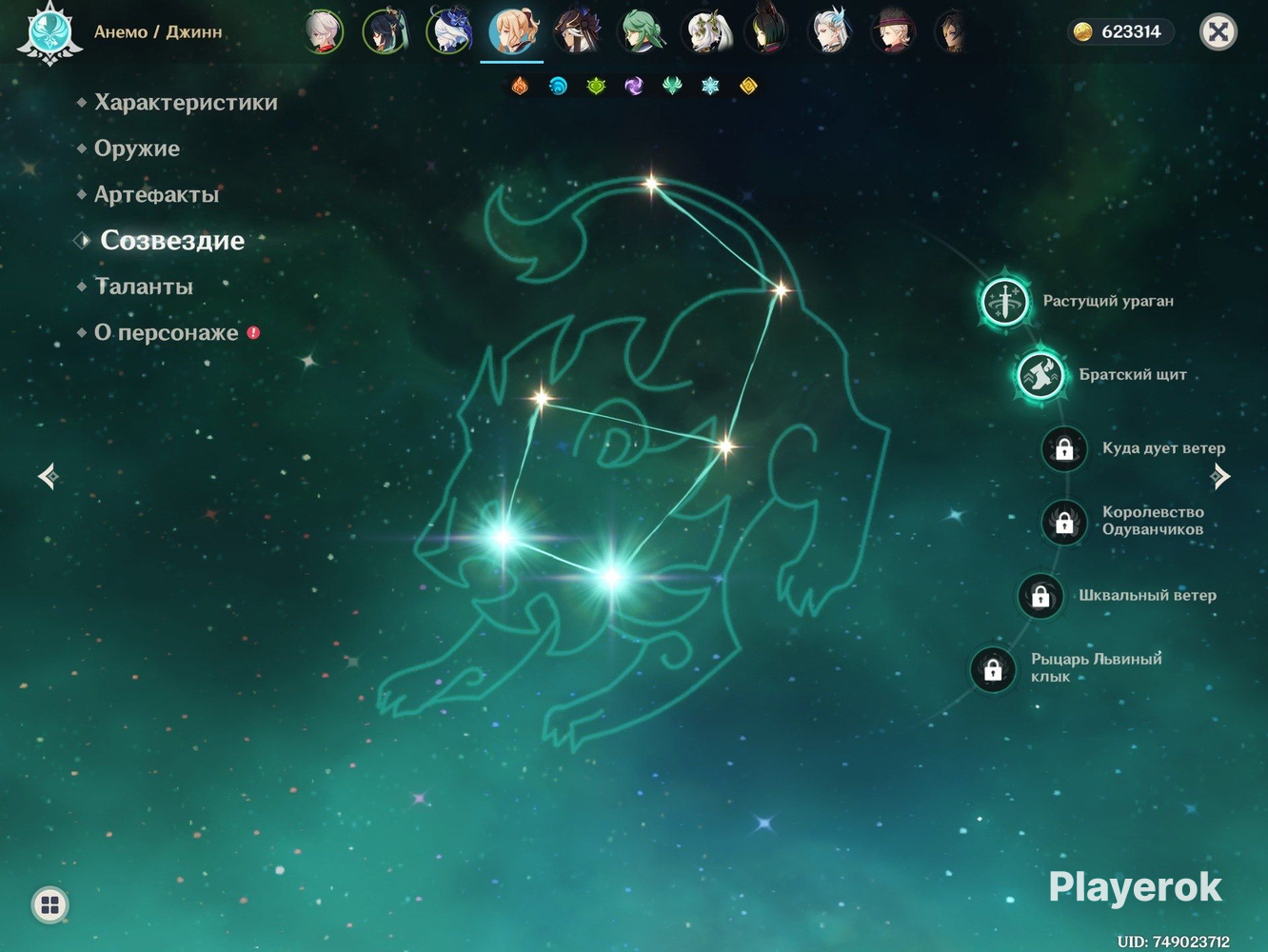This screenshot has width=1268, height=952.
Task: Click the locked Королевство Одуванчиков node
Action: 1064,522
